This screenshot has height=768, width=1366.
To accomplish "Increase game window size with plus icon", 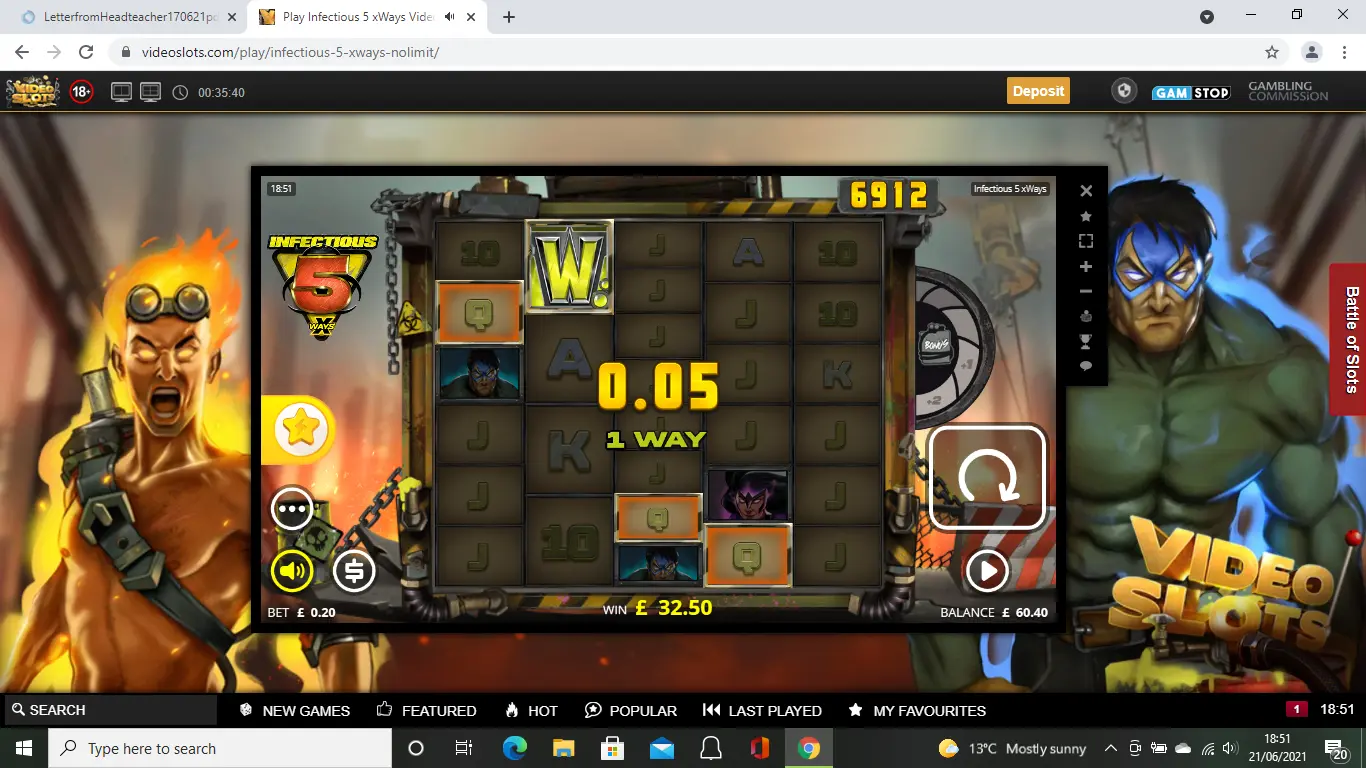I will [x=1086, y=266].
